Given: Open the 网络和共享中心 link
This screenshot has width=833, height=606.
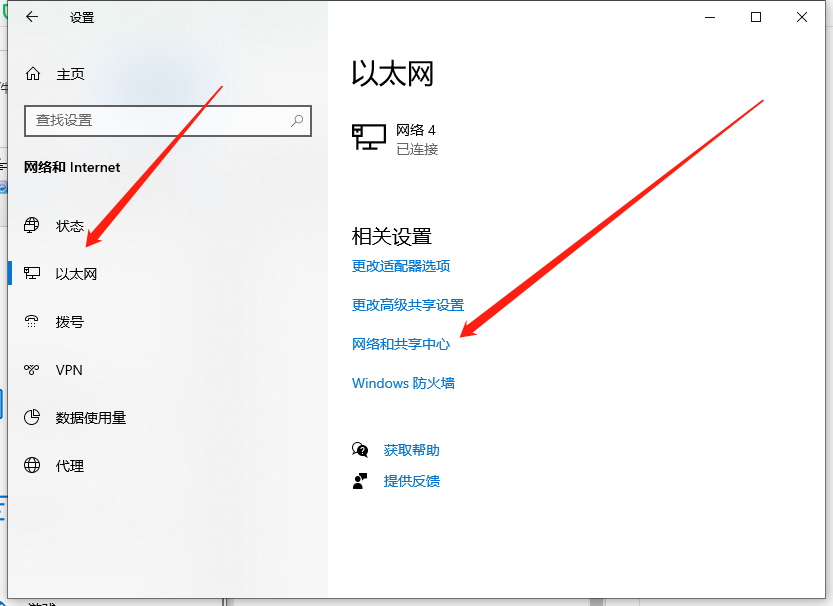Looking at the screenshot, I should (401, 344).
